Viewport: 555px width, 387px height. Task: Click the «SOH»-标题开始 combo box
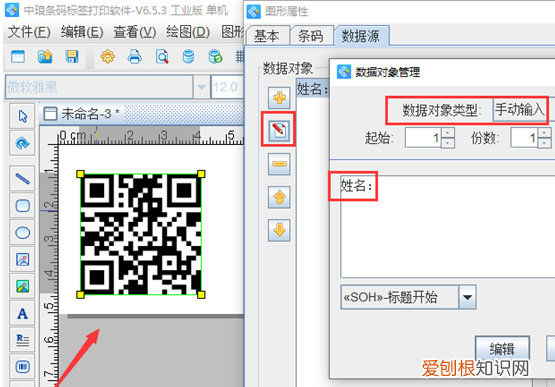[x=408, y=297]
